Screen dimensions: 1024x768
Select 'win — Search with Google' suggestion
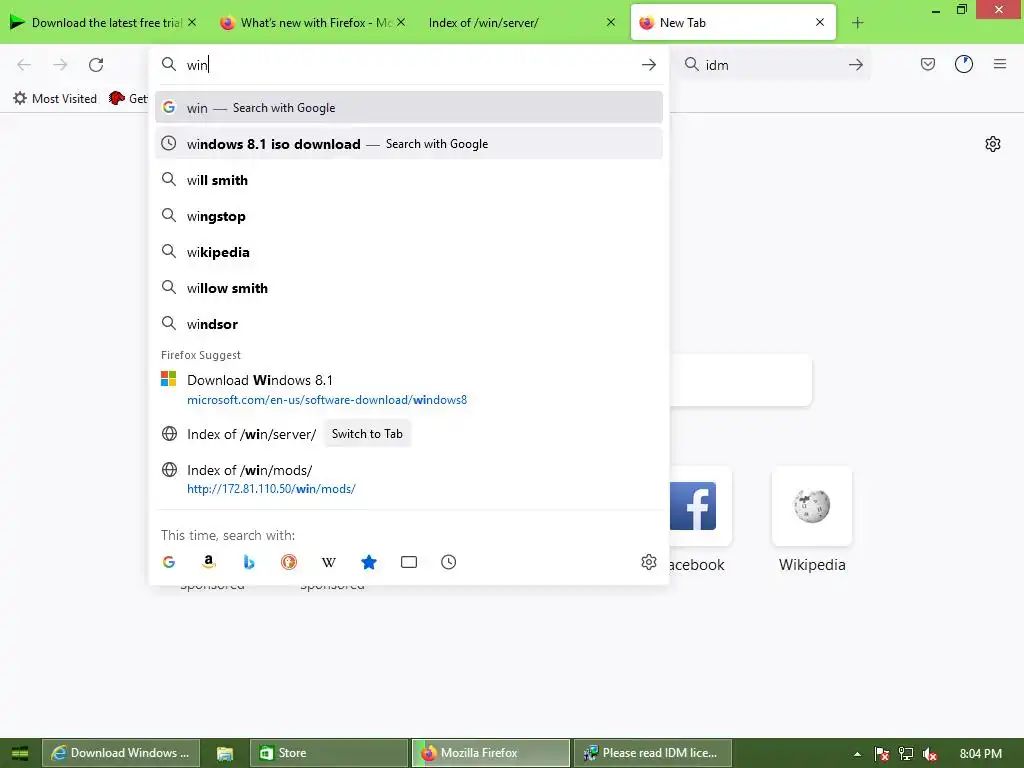click(x=409, y=108)
